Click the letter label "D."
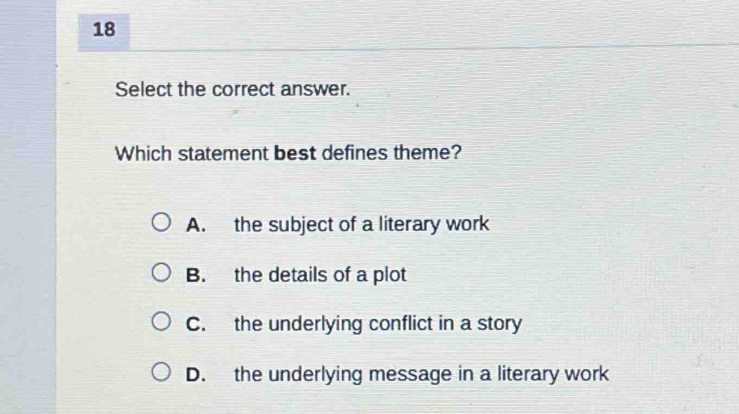 [196, 375]
